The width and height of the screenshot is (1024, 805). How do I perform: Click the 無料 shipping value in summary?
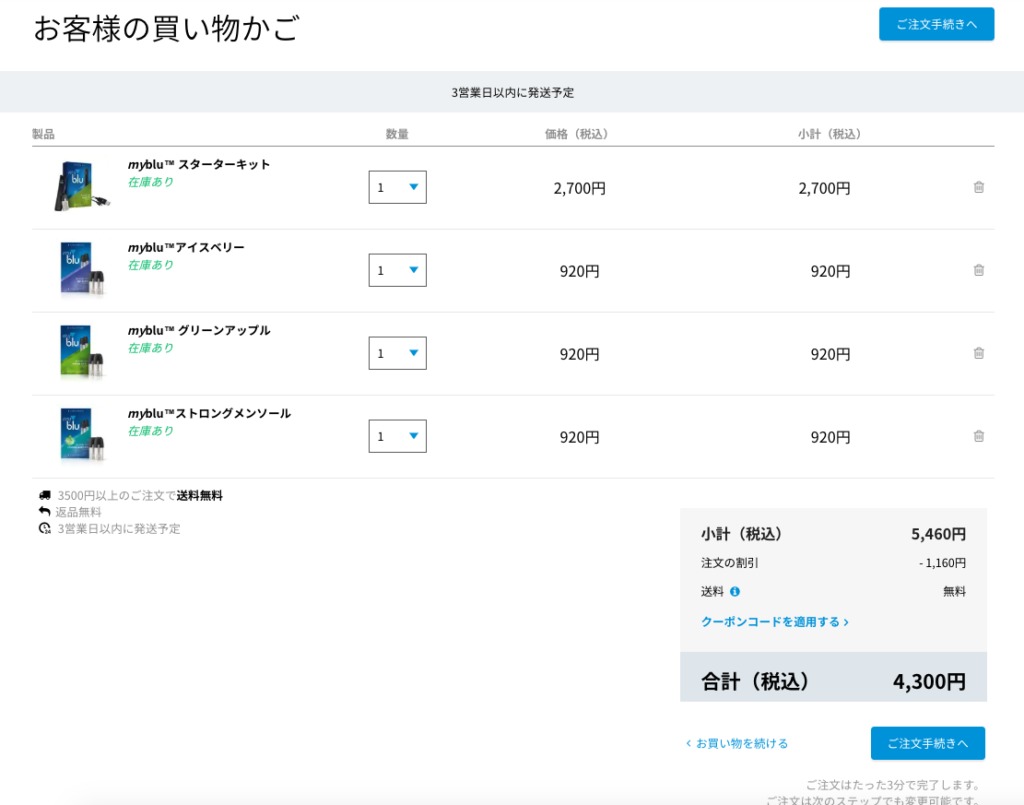[954, 592]
